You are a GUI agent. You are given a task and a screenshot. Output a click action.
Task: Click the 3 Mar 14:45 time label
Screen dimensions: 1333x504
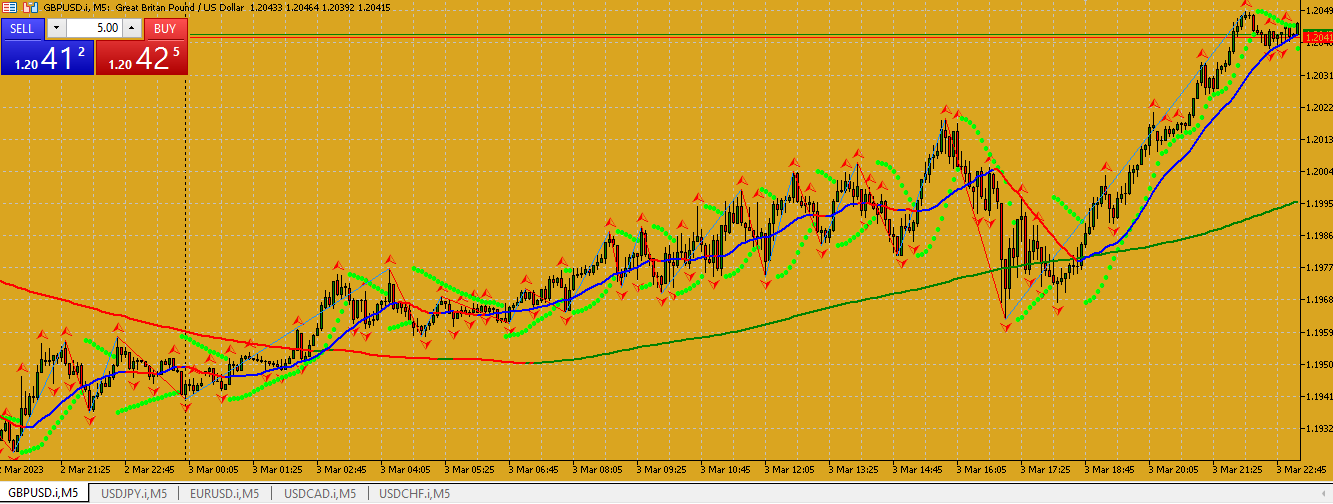pos(917,468)
